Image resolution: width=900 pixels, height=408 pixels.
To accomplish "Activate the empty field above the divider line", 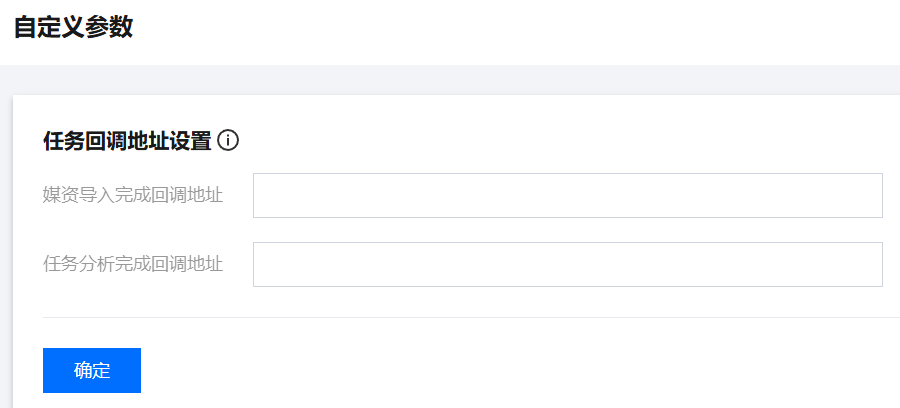I will coord(567,264).
